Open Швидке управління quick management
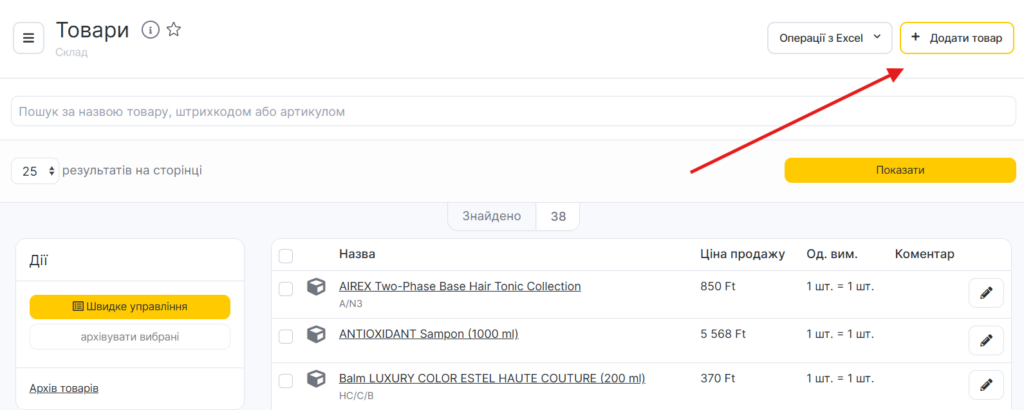Viewport: 1024px width, 410px height. [130, 307]
